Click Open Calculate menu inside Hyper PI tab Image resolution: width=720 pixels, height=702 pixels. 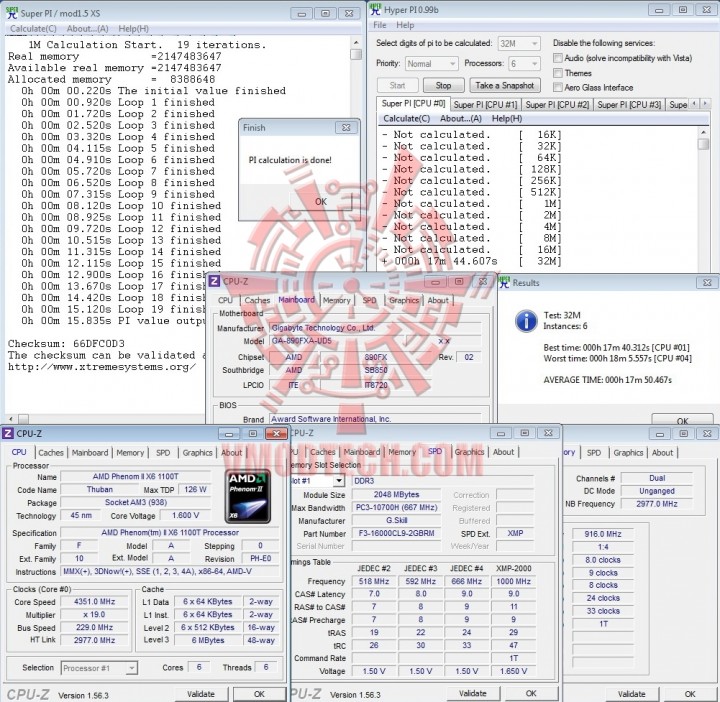click(406, 118)
